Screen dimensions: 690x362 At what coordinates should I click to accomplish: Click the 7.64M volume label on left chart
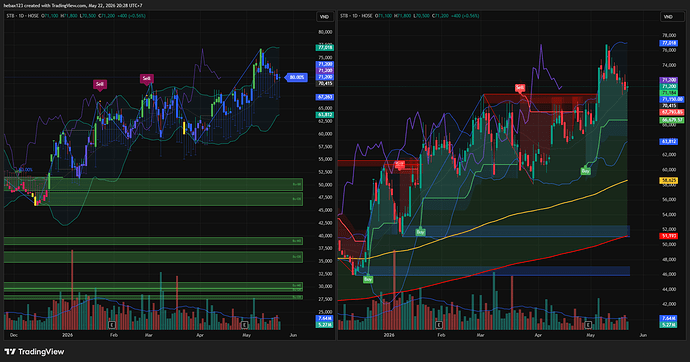tap(325, 318)
